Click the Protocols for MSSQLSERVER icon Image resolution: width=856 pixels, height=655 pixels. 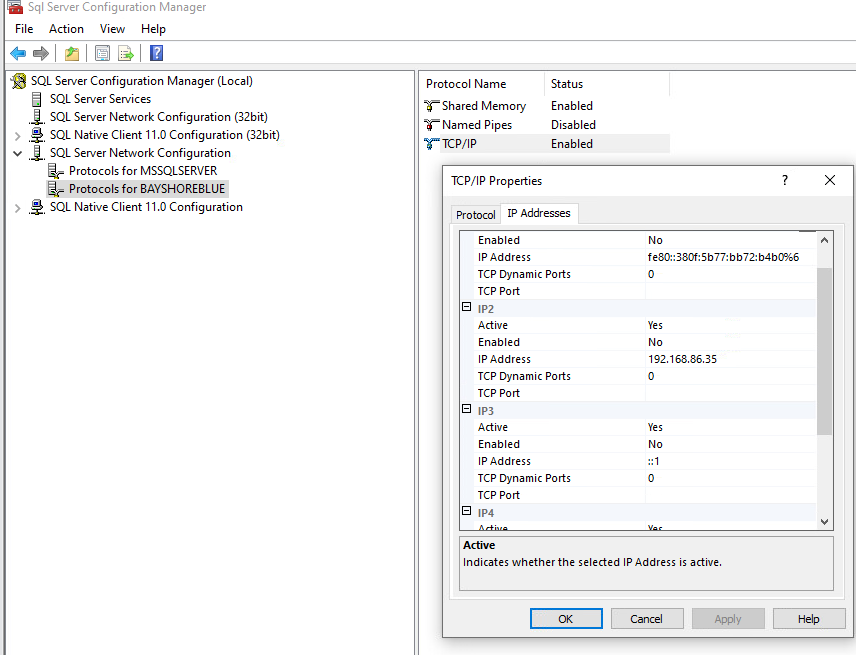click(x=56, y=171)
